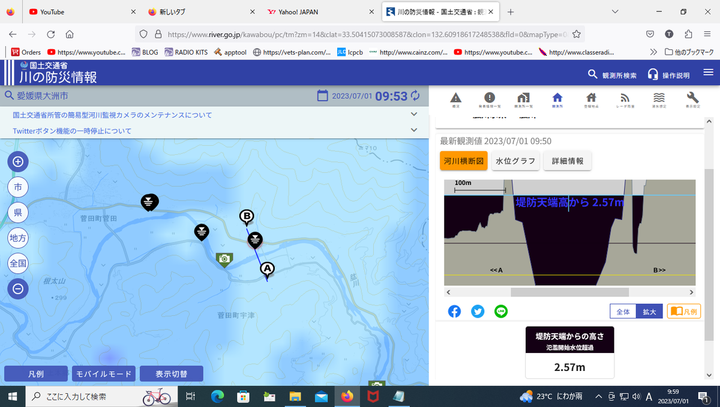
Task: Set map scale to 県 level
Action: tap(18, 213)
